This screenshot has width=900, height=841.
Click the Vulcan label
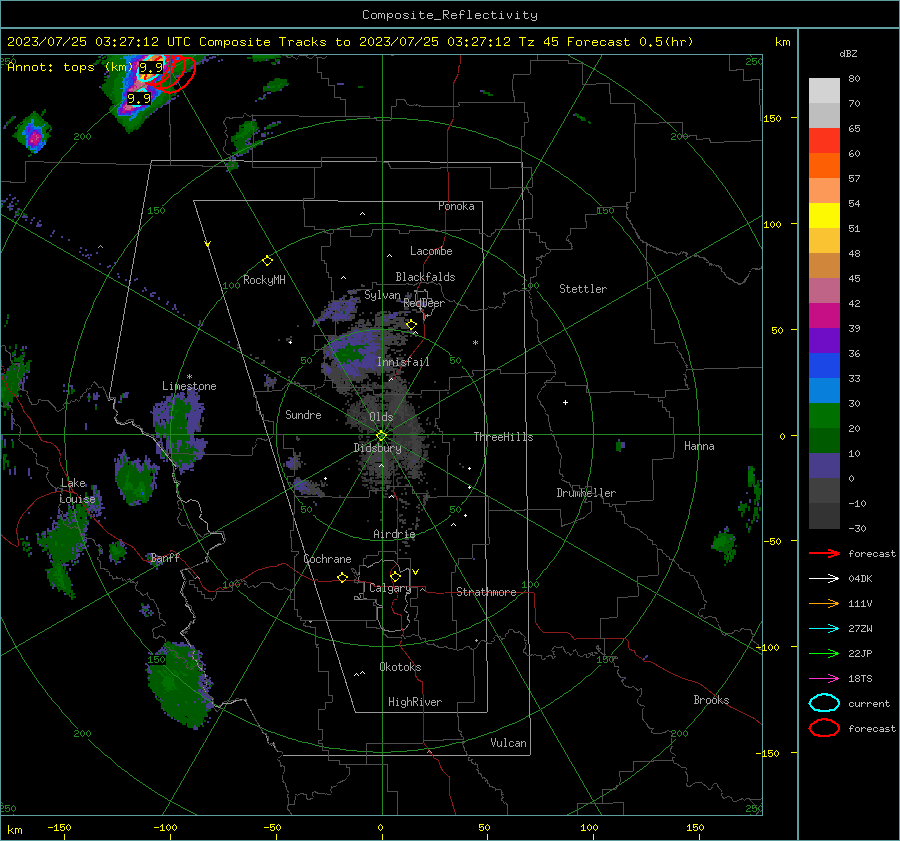click(x=509, y=743)
